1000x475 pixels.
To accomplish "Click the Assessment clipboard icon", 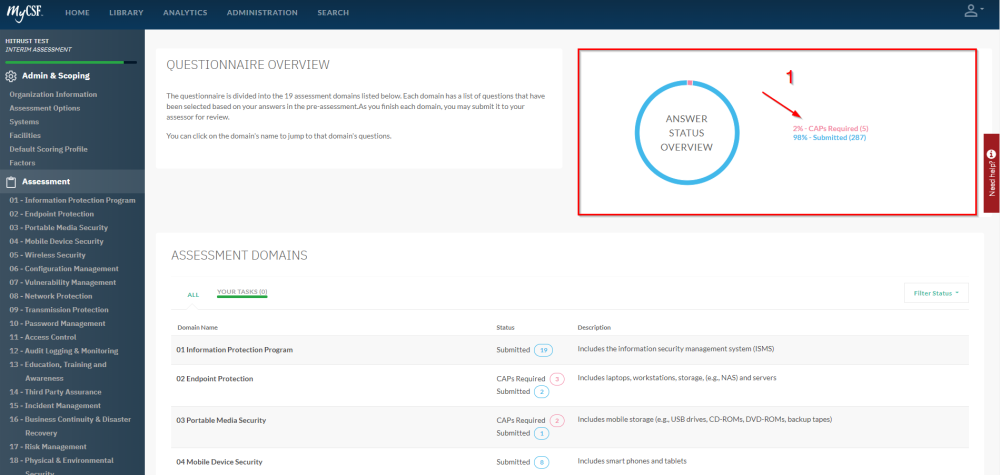I will pos(10,182).
